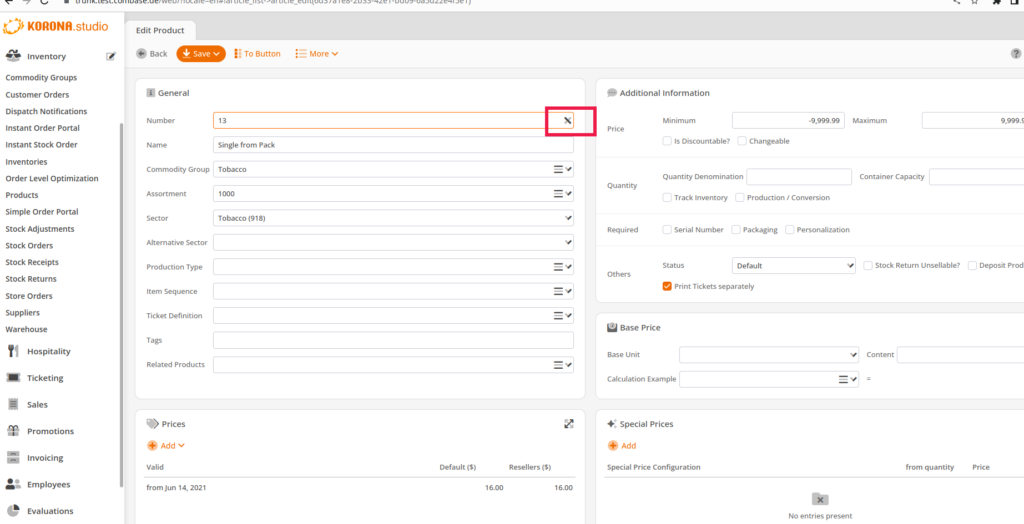Open the Save dropdown button

point(200,54)
